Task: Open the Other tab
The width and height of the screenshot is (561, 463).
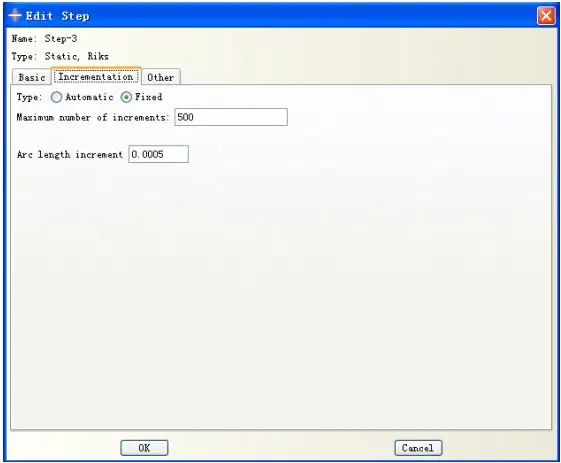Action: click(x=161, y=77)
